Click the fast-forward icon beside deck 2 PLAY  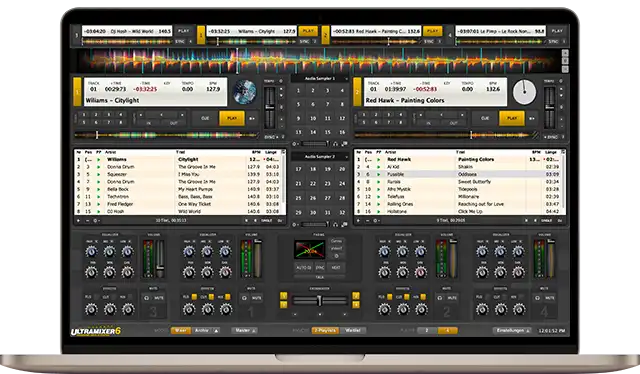coord(532,118)
